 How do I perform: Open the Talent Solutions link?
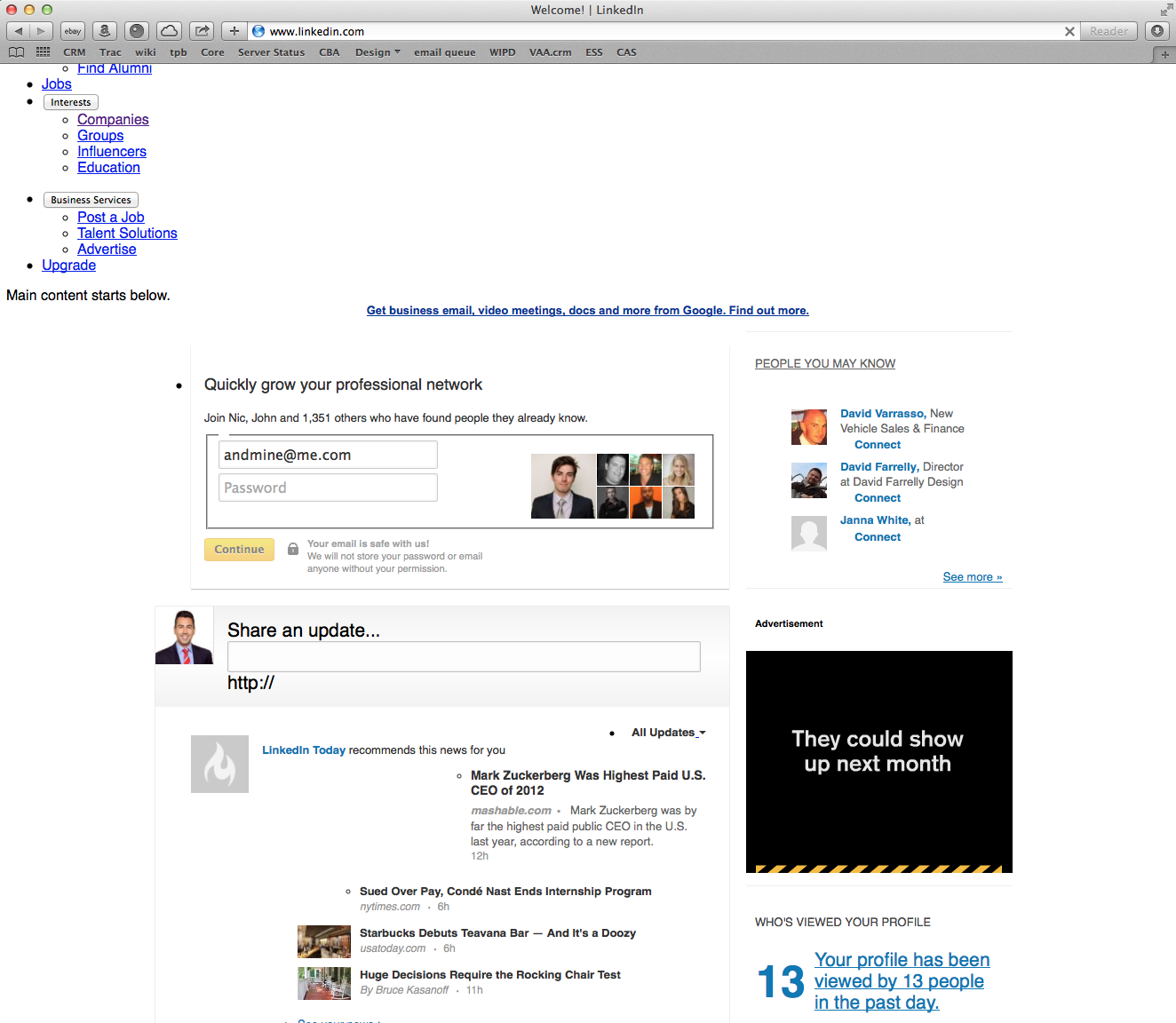(127, 233)
